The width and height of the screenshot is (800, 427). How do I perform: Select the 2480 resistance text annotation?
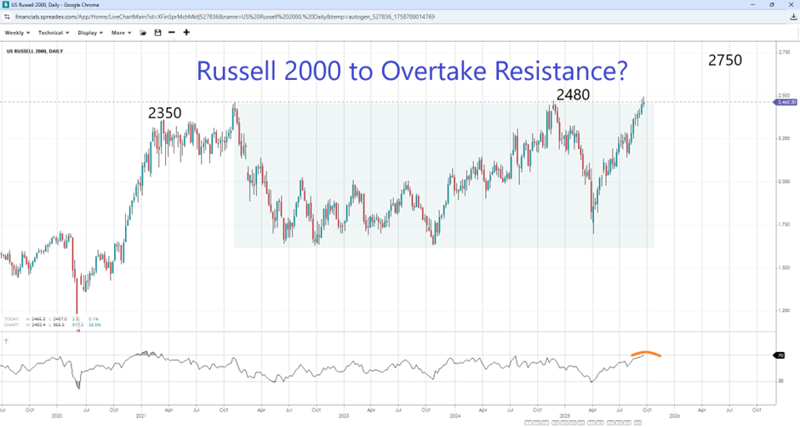(573, 94)
